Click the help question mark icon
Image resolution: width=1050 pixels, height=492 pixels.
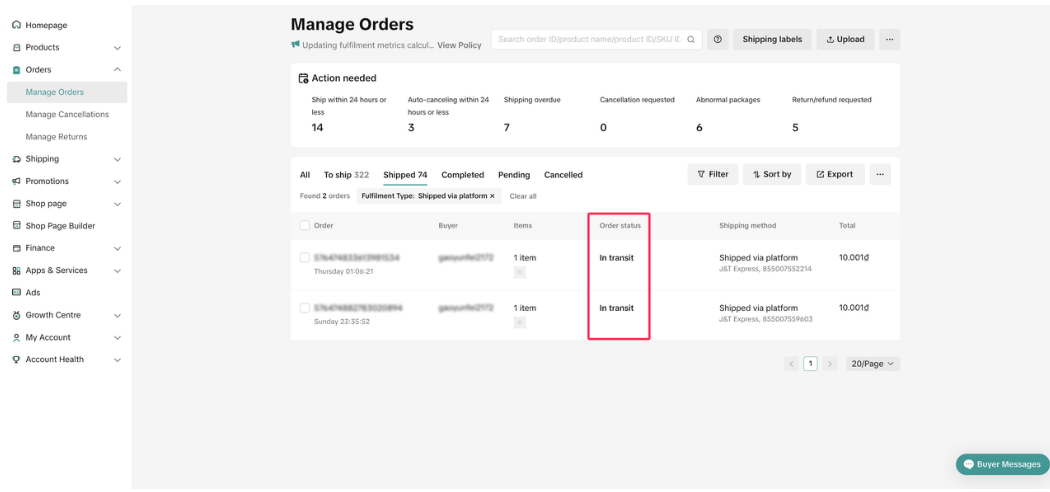tap(717, 39)
